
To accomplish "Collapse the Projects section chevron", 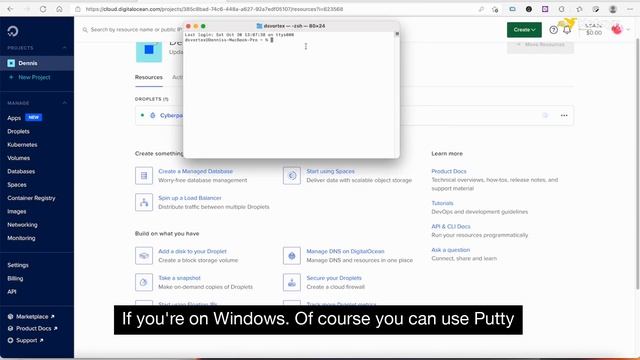I will point(64,48).
